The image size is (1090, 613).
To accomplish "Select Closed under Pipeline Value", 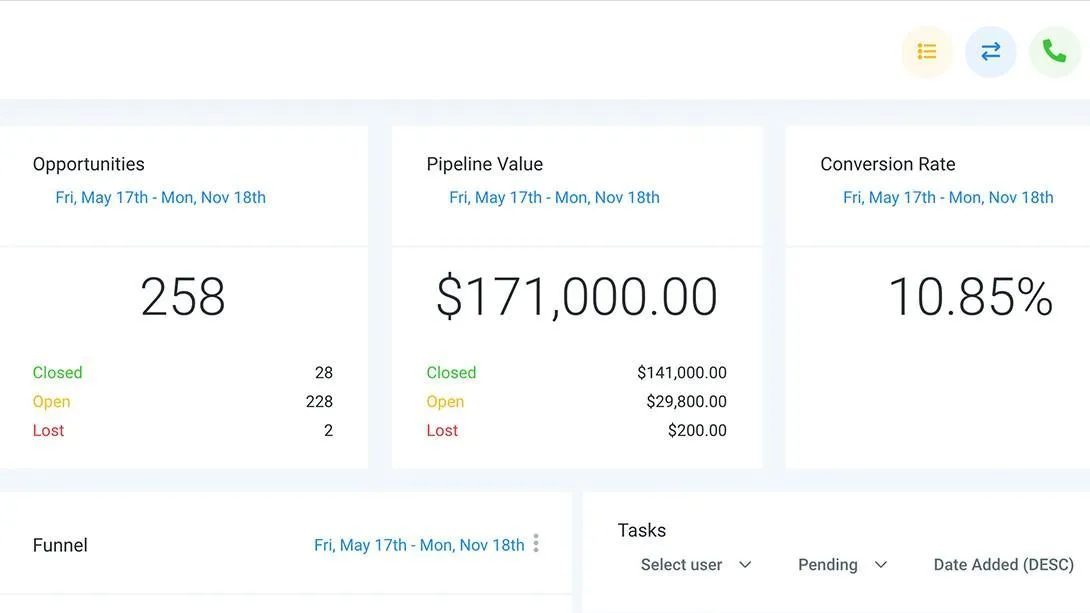I will (451, 373).
